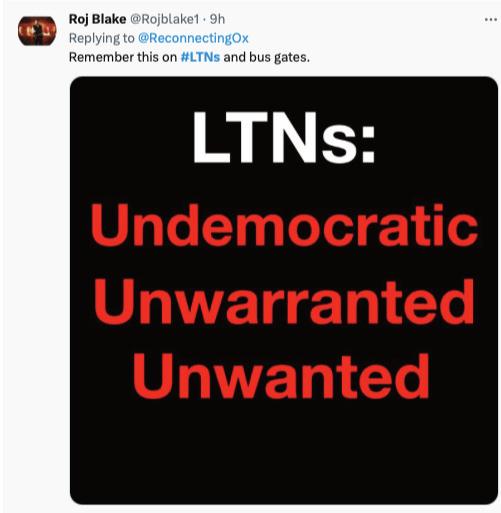Click black image area above "LTNs:" heading
This screenshot has height=513, width=501.
pos(284,93)
